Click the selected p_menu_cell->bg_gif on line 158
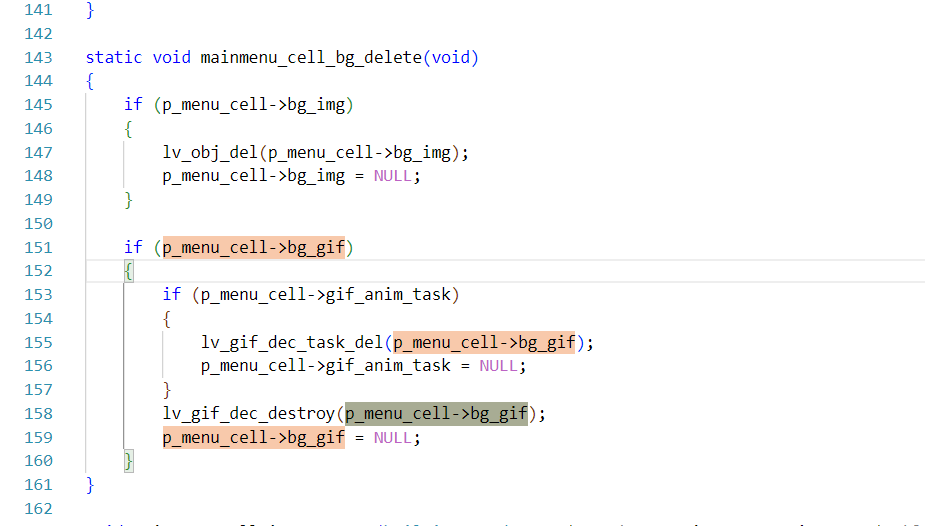 tap(436, 414)
